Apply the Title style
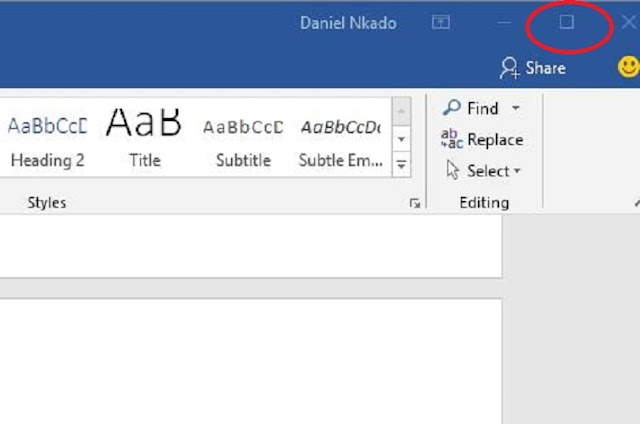 click(x=144, y=139)
